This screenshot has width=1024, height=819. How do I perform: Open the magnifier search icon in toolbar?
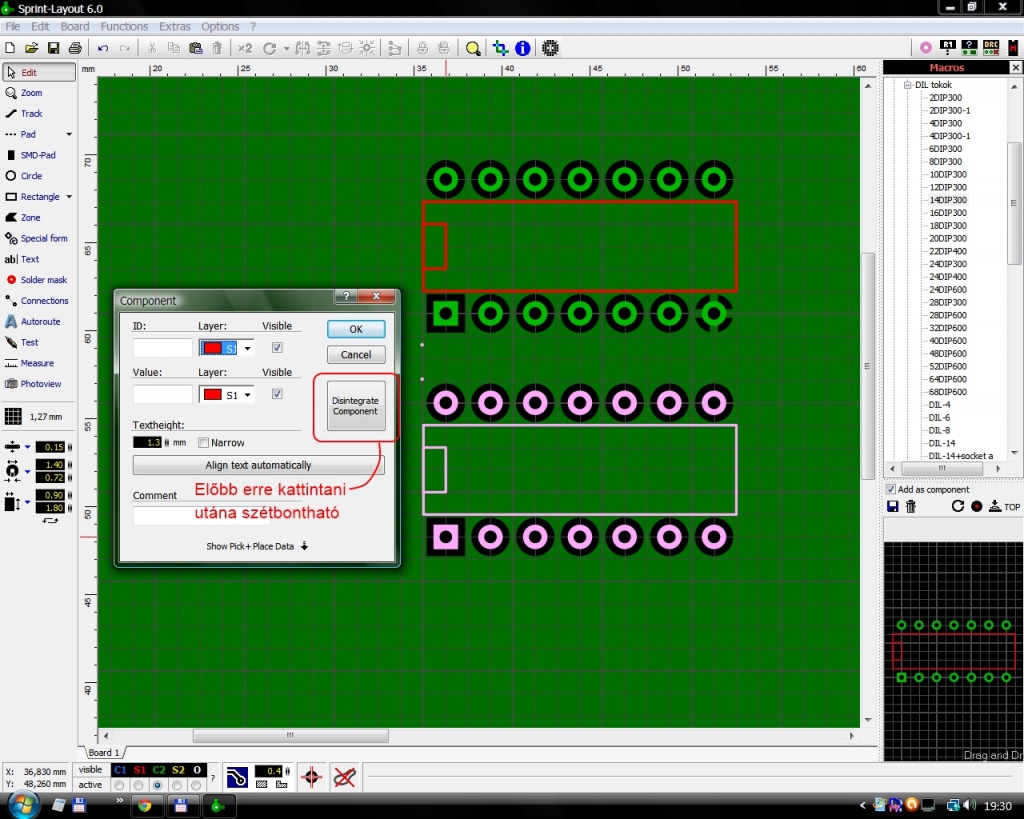(473, 48)
